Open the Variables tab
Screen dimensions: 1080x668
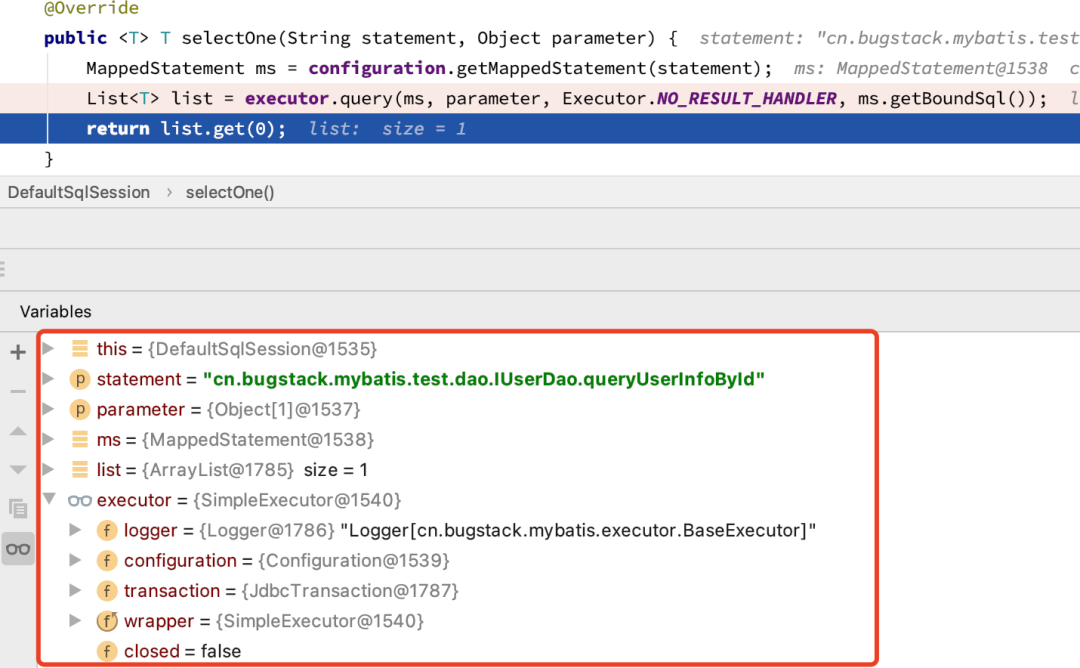point(55,311)
